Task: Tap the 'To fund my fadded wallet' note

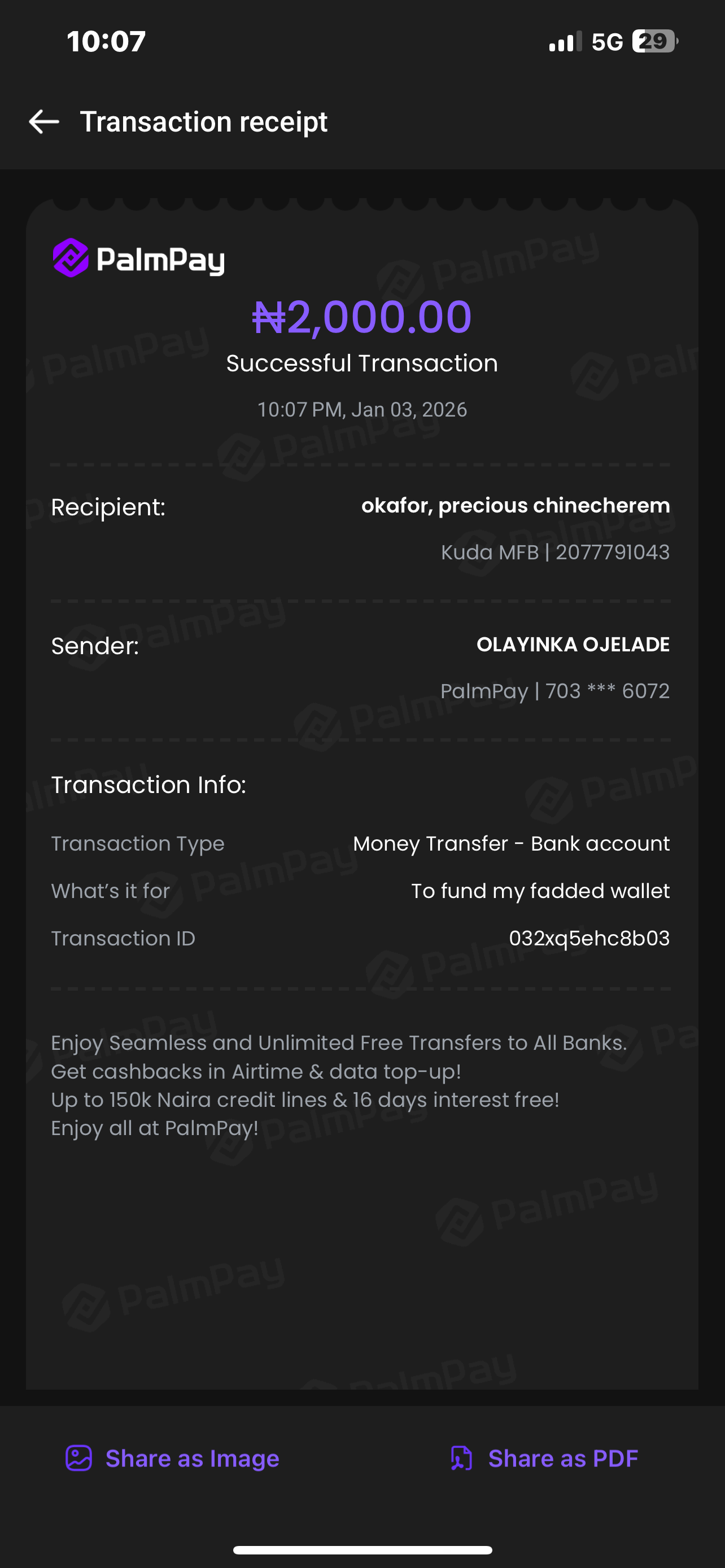Action: click(540, 891)
